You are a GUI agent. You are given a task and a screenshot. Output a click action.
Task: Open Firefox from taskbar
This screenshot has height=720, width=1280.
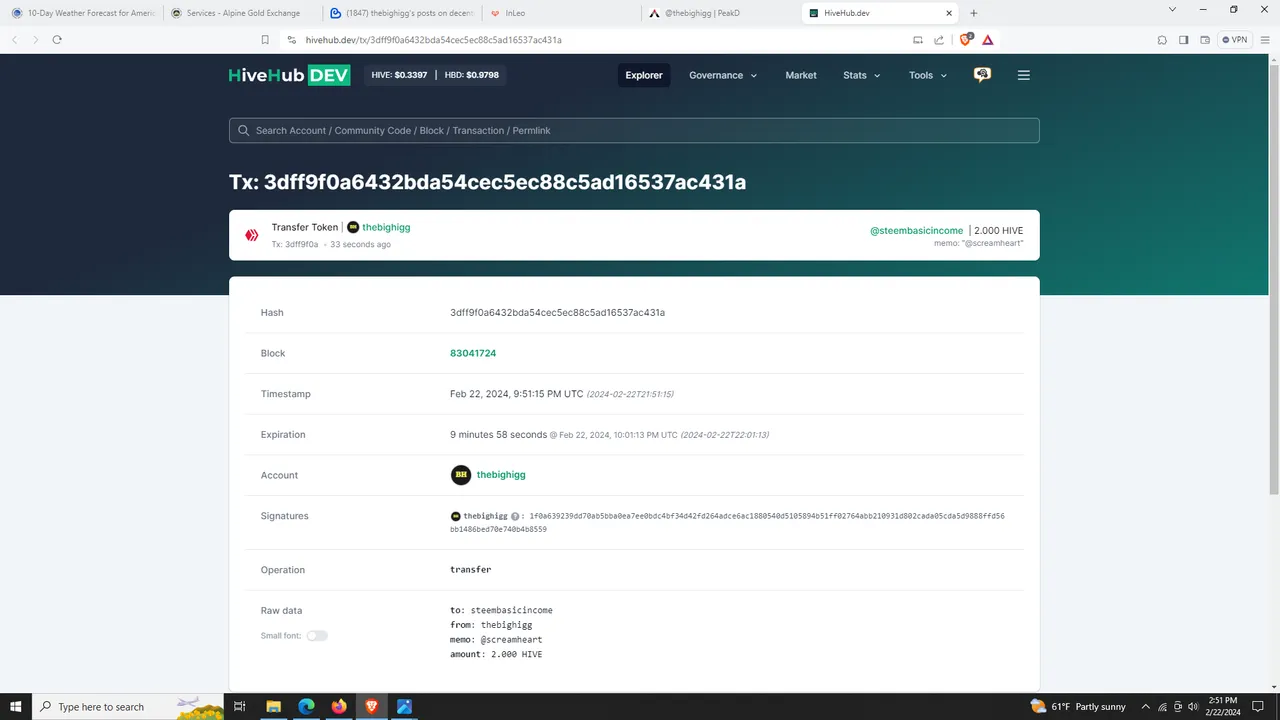pos(338,706)
